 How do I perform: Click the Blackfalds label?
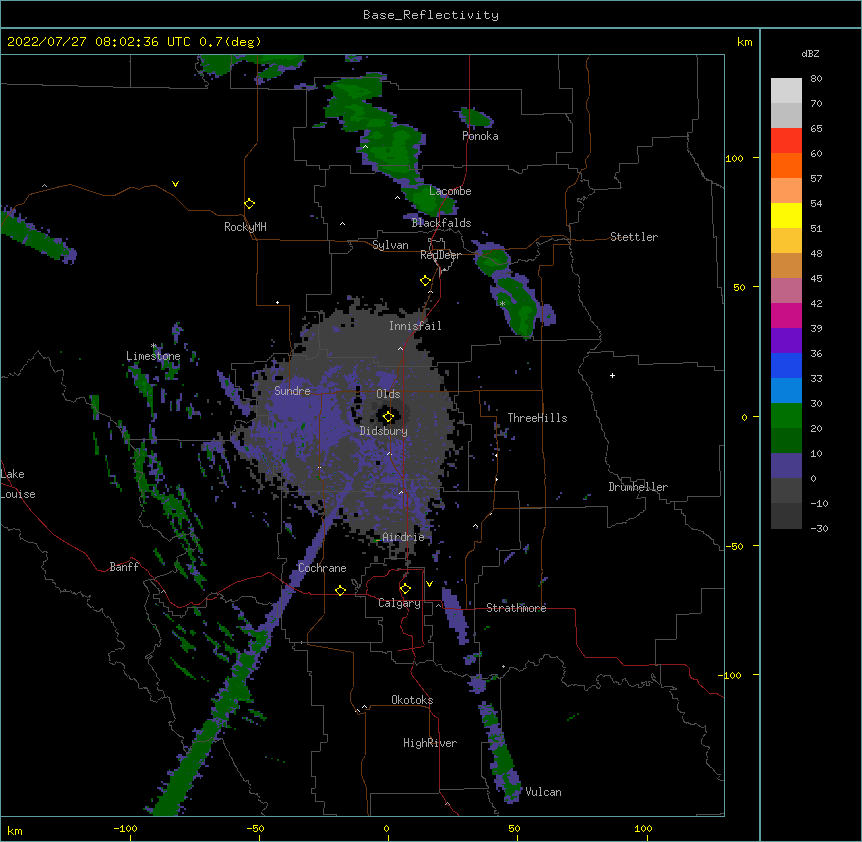point(441,223)
